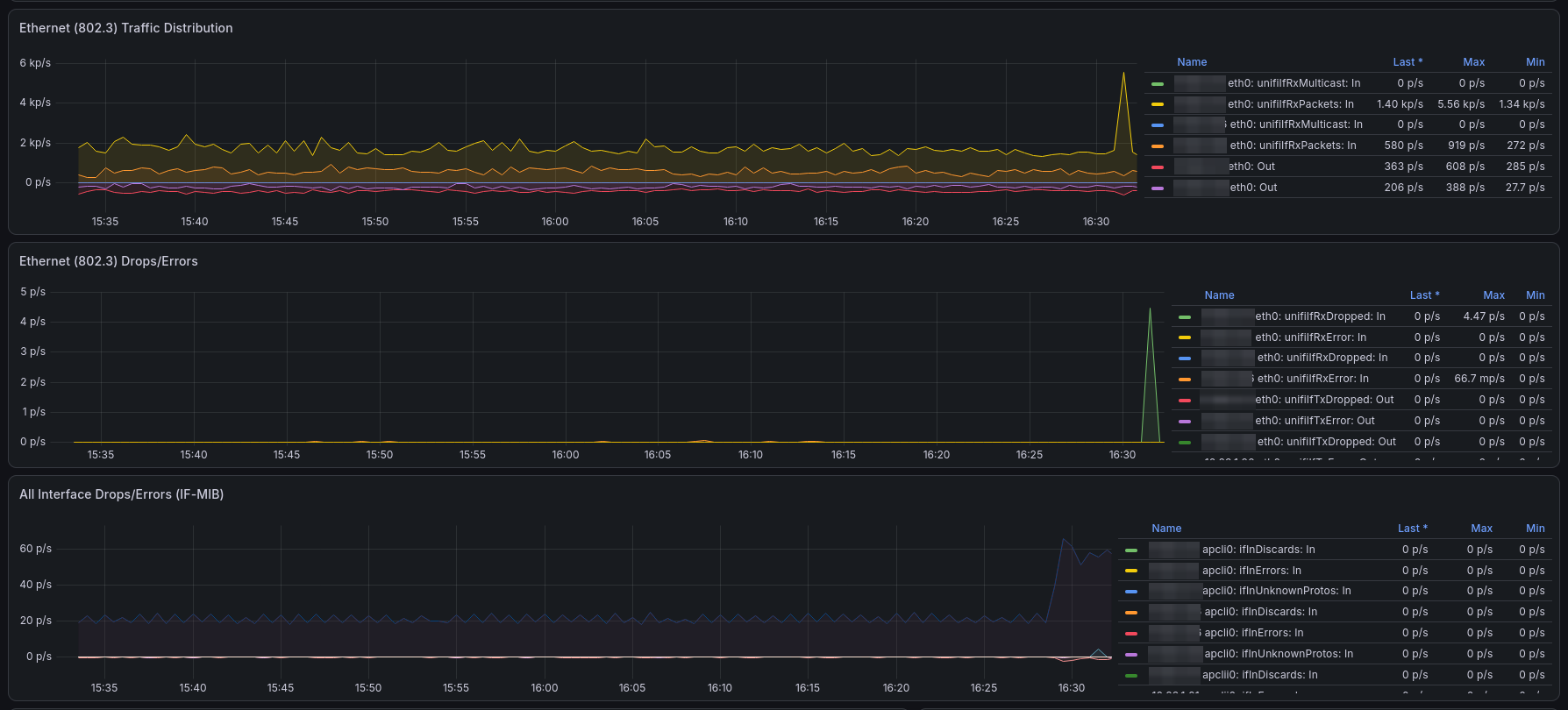Select the 27.7 p/s min value
Viewport: 1568px width, 710px height.
[x=1525, y=188]
